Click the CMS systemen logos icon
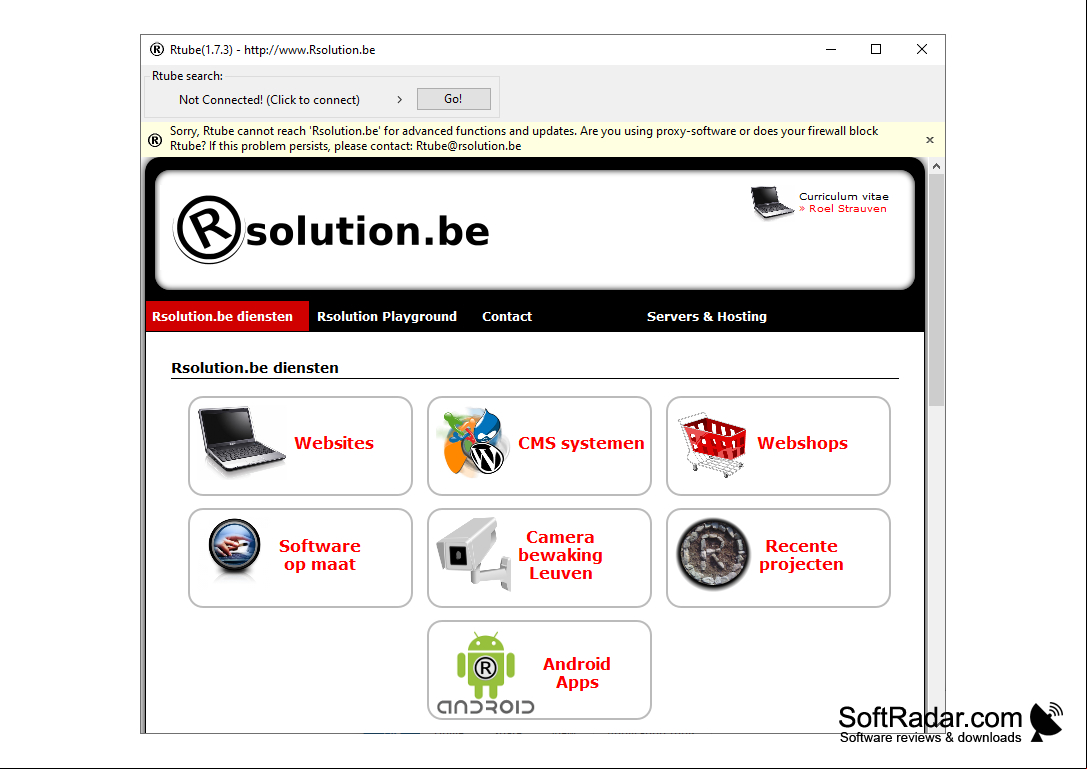This screenshot has width=1087, height=769. tap(473, 442)
